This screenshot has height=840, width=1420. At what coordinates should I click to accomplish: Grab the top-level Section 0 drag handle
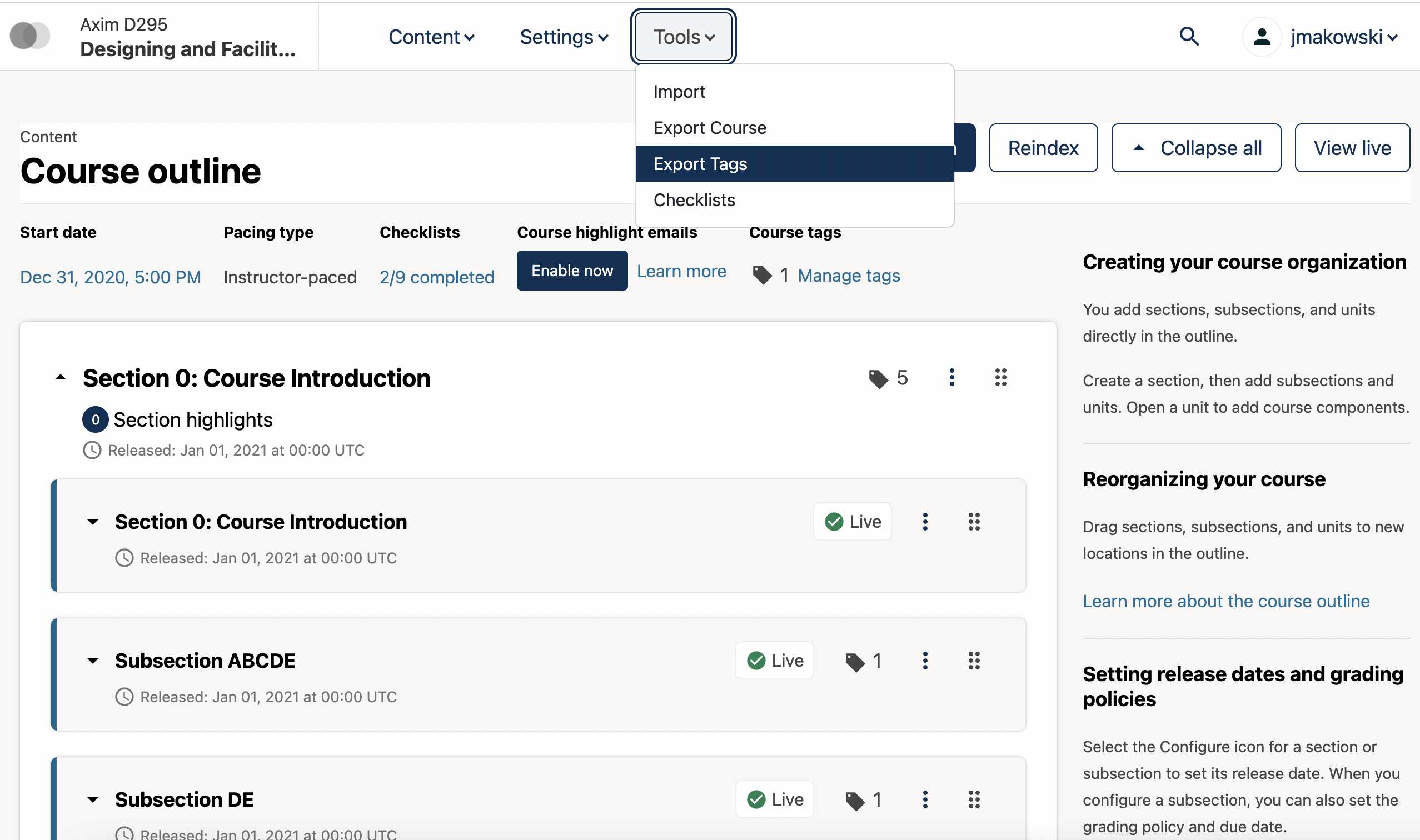1001,378
